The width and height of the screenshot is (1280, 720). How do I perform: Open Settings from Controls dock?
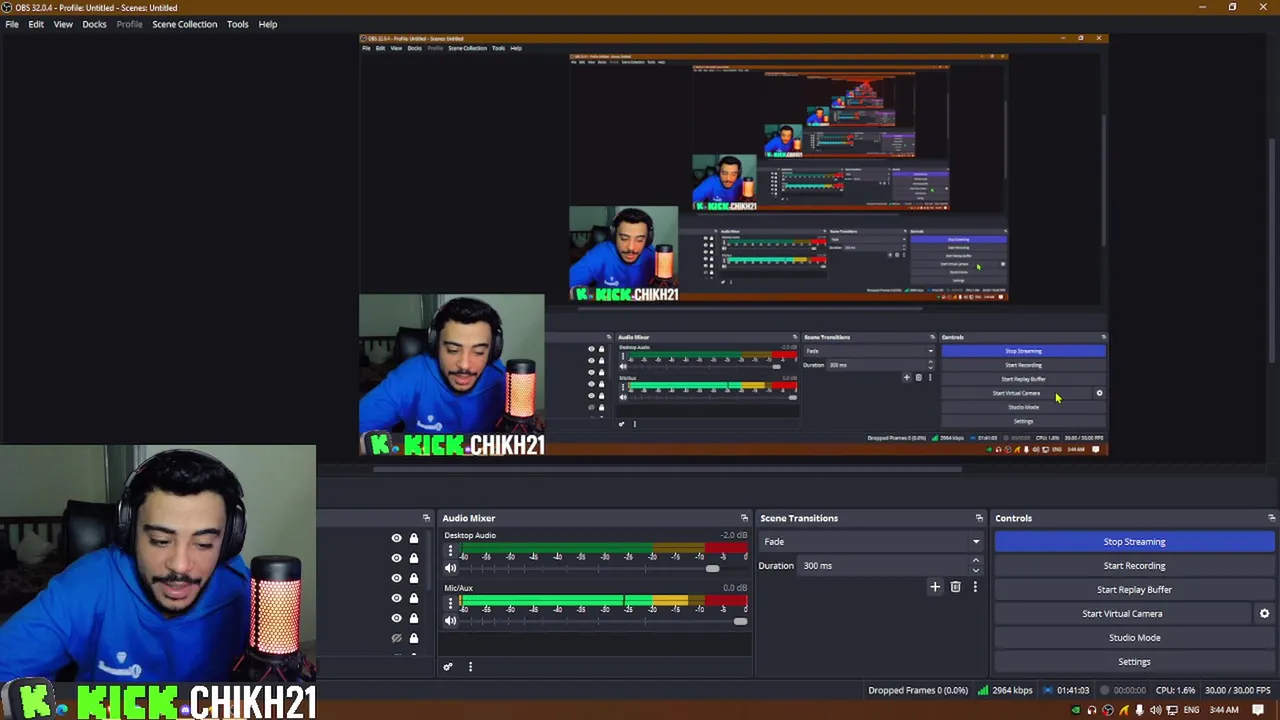click(1134, 662)
